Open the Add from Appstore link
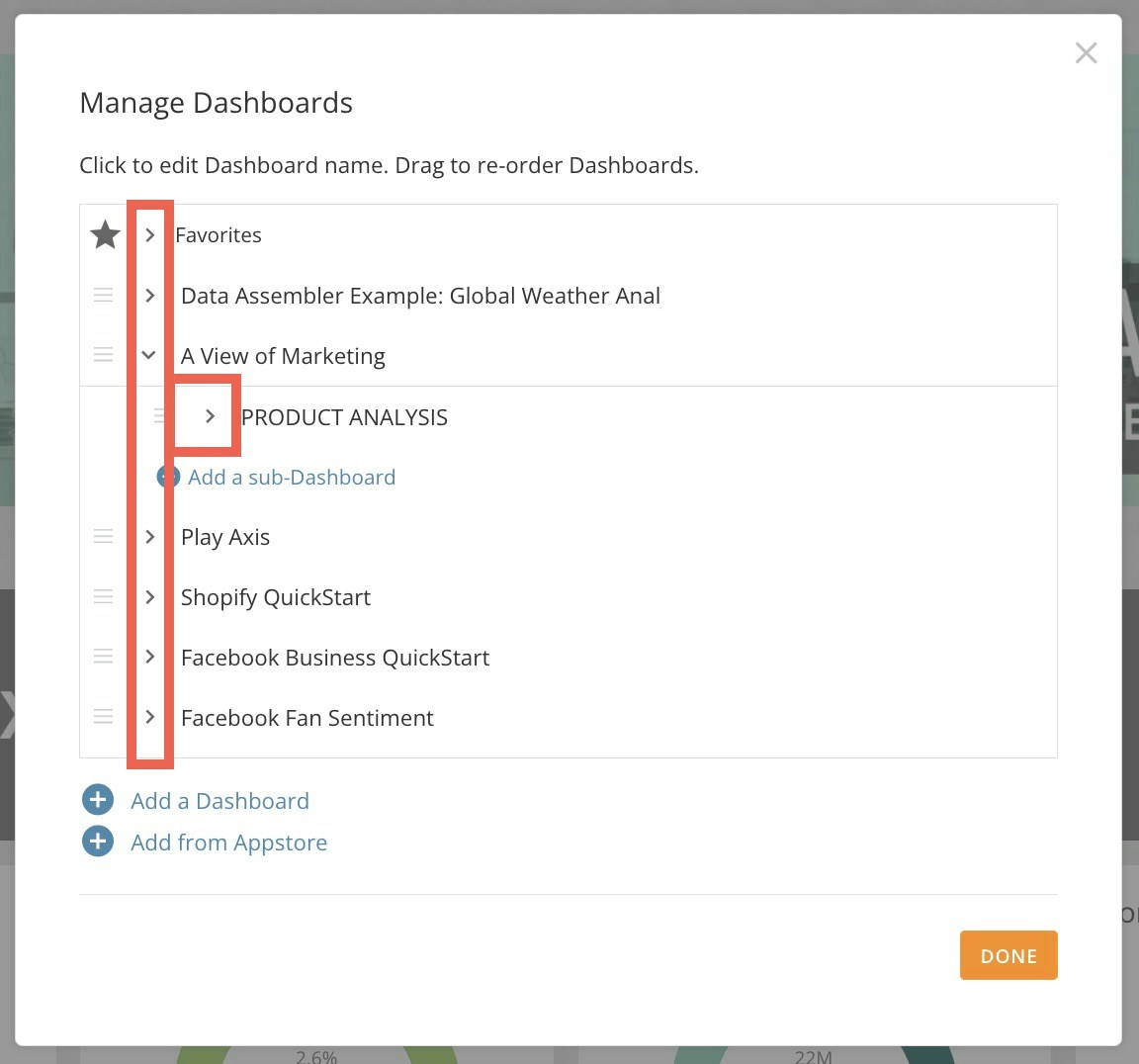 [228, 842]
